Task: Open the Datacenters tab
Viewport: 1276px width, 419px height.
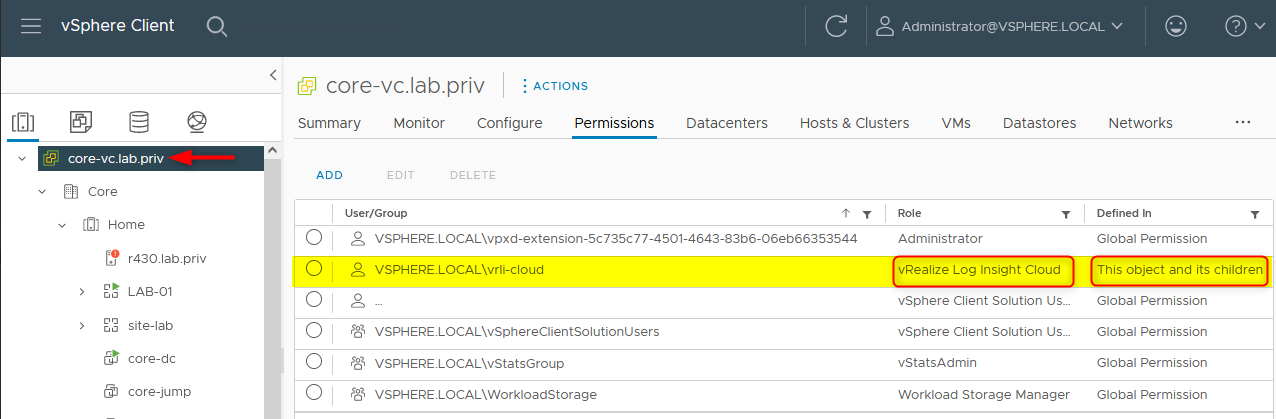Action: pyautogui.click(x=727, y=123)
